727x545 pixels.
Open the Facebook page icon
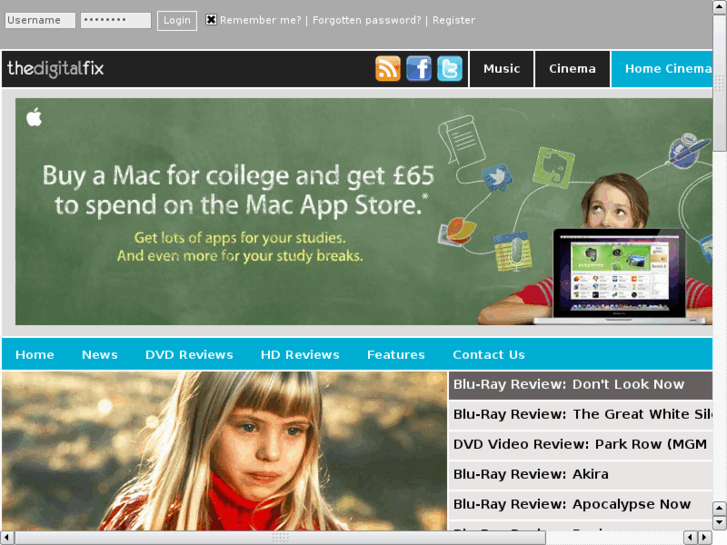point(419,69)
